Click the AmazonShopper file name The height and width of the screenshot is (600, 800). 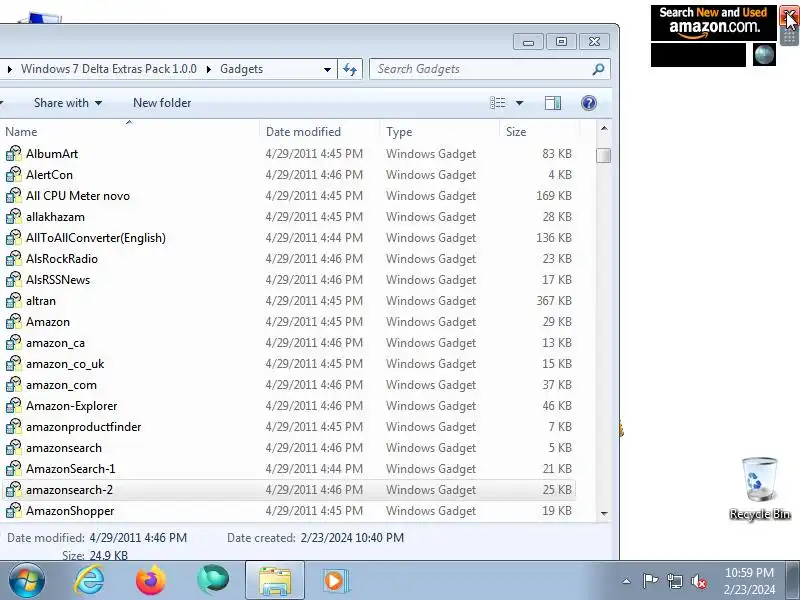70,511
